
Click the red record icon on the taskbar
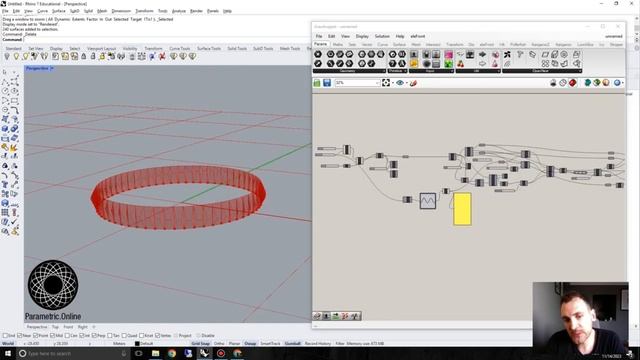click(x=221, y=353)
